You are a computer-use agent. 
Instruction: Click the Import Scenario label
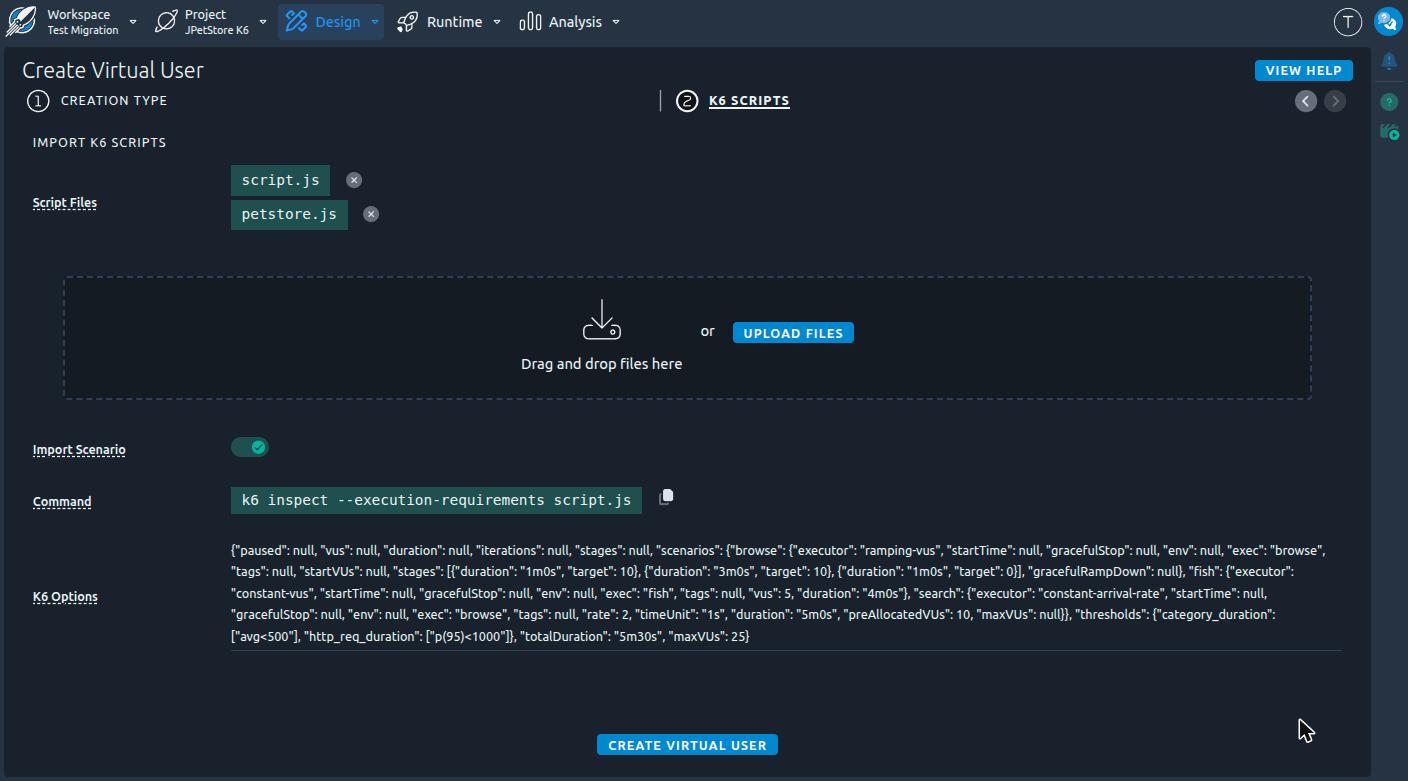(x=79, y=450)
